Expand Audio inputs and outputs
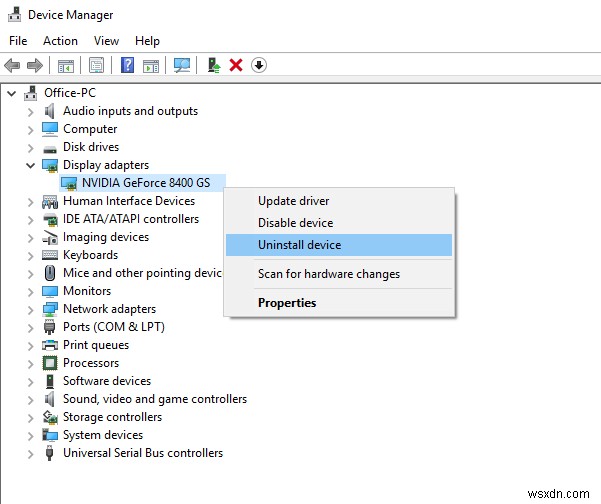This screenshot has height=504, width=601. 31,112
